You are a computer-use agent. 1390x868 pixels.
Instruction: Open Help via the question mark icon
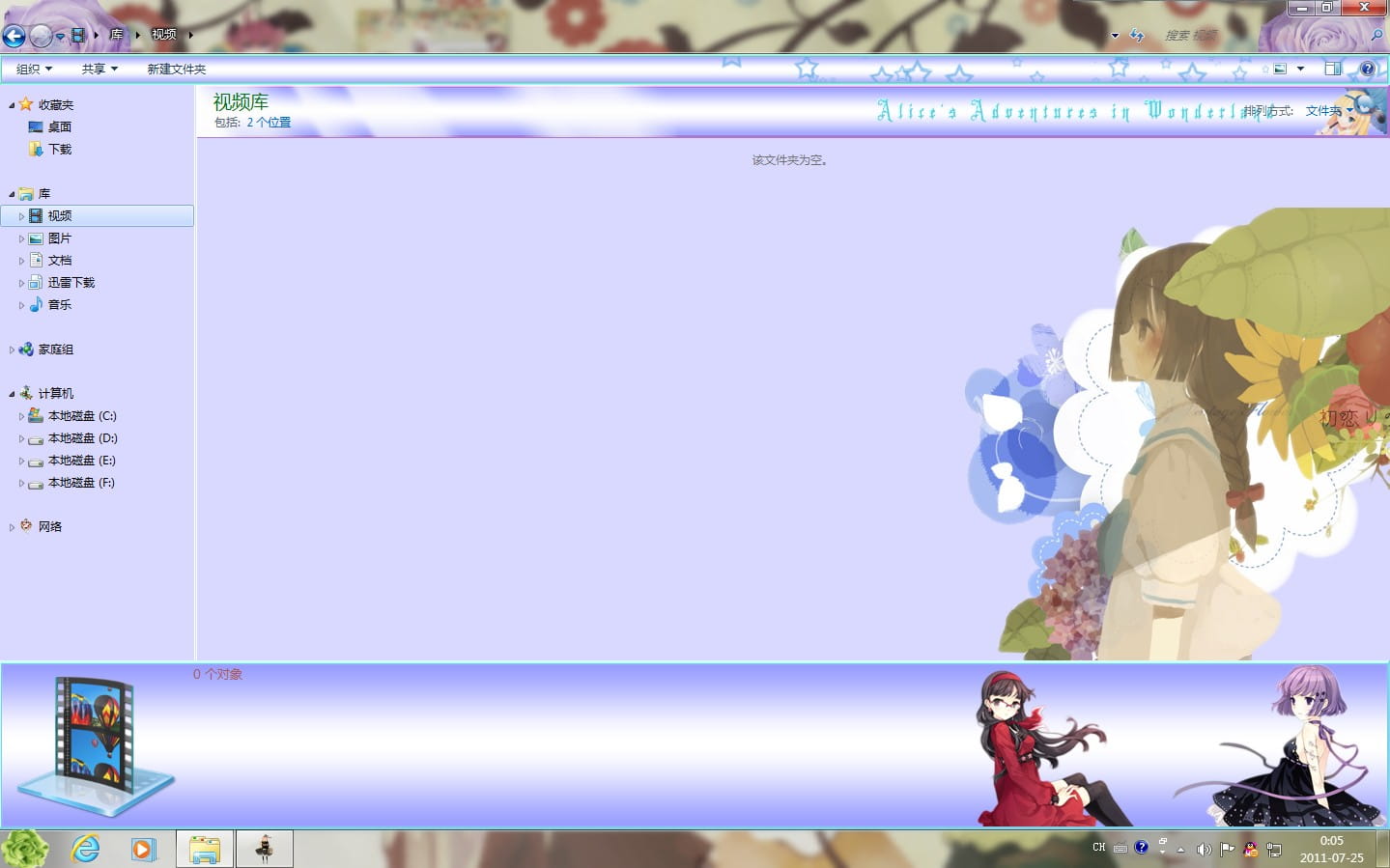[1369, 69]
